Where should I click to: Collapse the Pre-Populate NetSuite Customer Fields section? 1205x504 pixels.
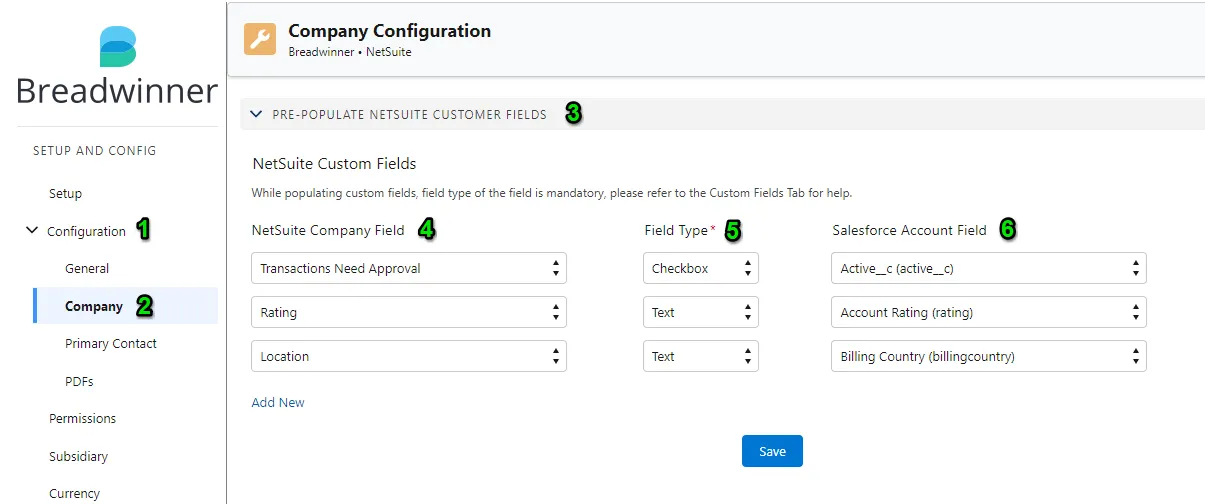pyautogui.click(x=256, y=115)
